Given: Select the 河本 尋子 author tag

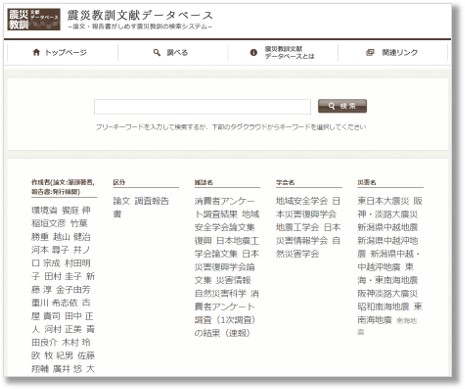Looking at the screenshot, I should click(50, 250).
